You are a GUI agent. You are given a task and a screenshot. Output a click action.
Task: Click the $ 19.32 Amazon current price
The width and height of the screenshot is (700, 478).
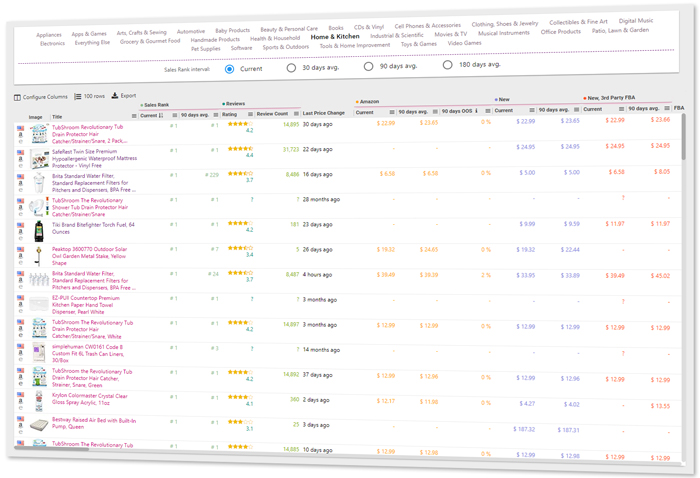tap(386, 249)
